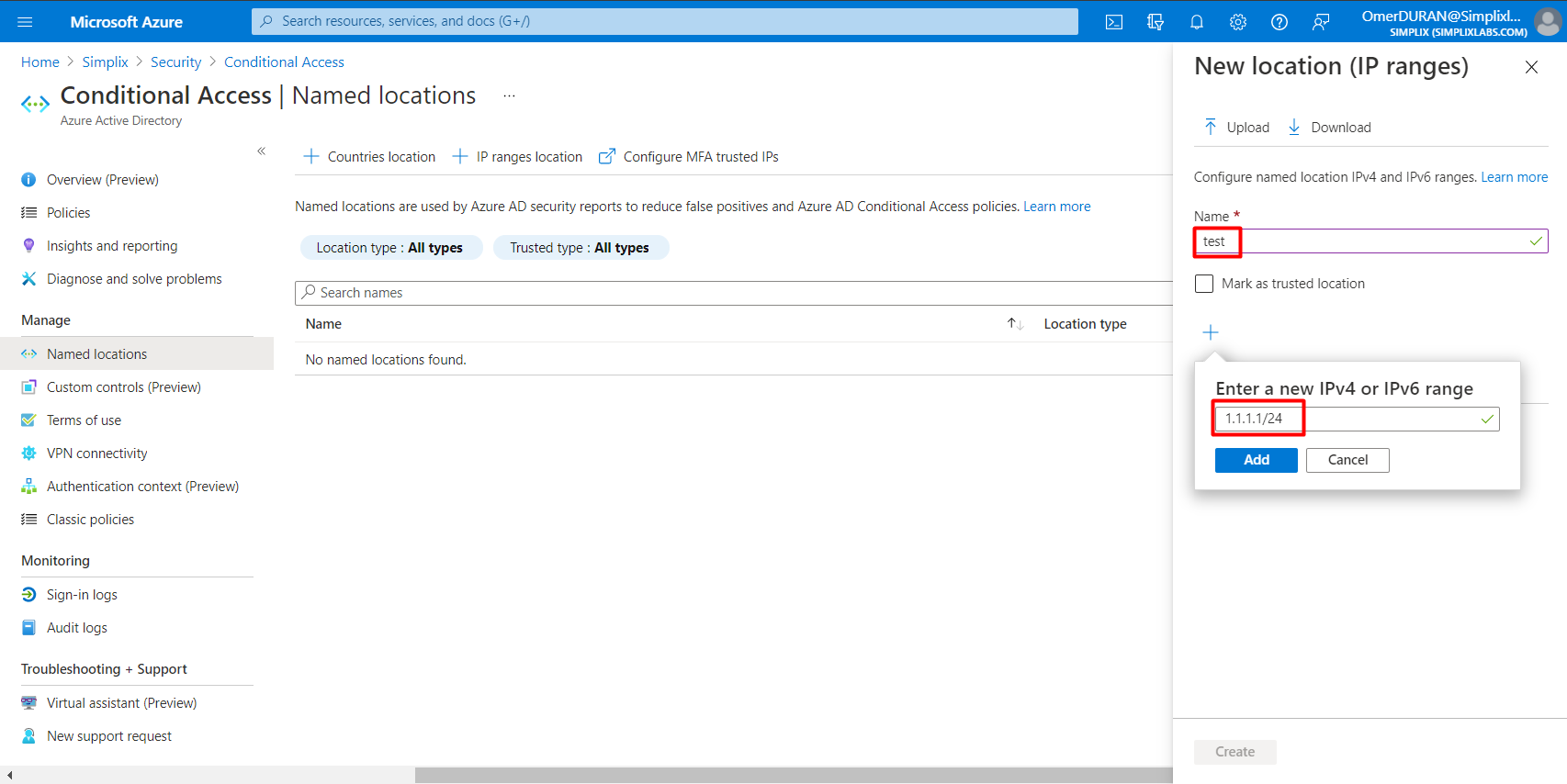Focus the Search names field
The width and height of the screenshot is (1567, 784).
click(x=733, y=293)
